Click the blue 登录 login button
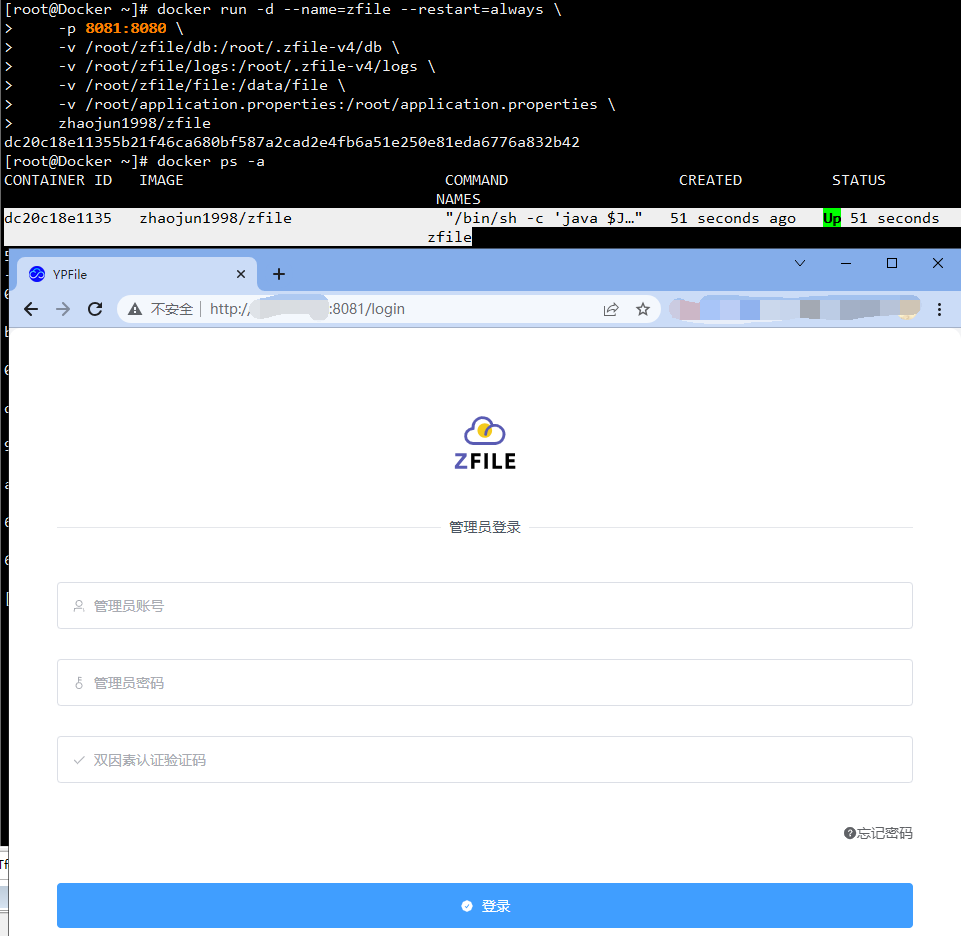 (x=485, y=905)
